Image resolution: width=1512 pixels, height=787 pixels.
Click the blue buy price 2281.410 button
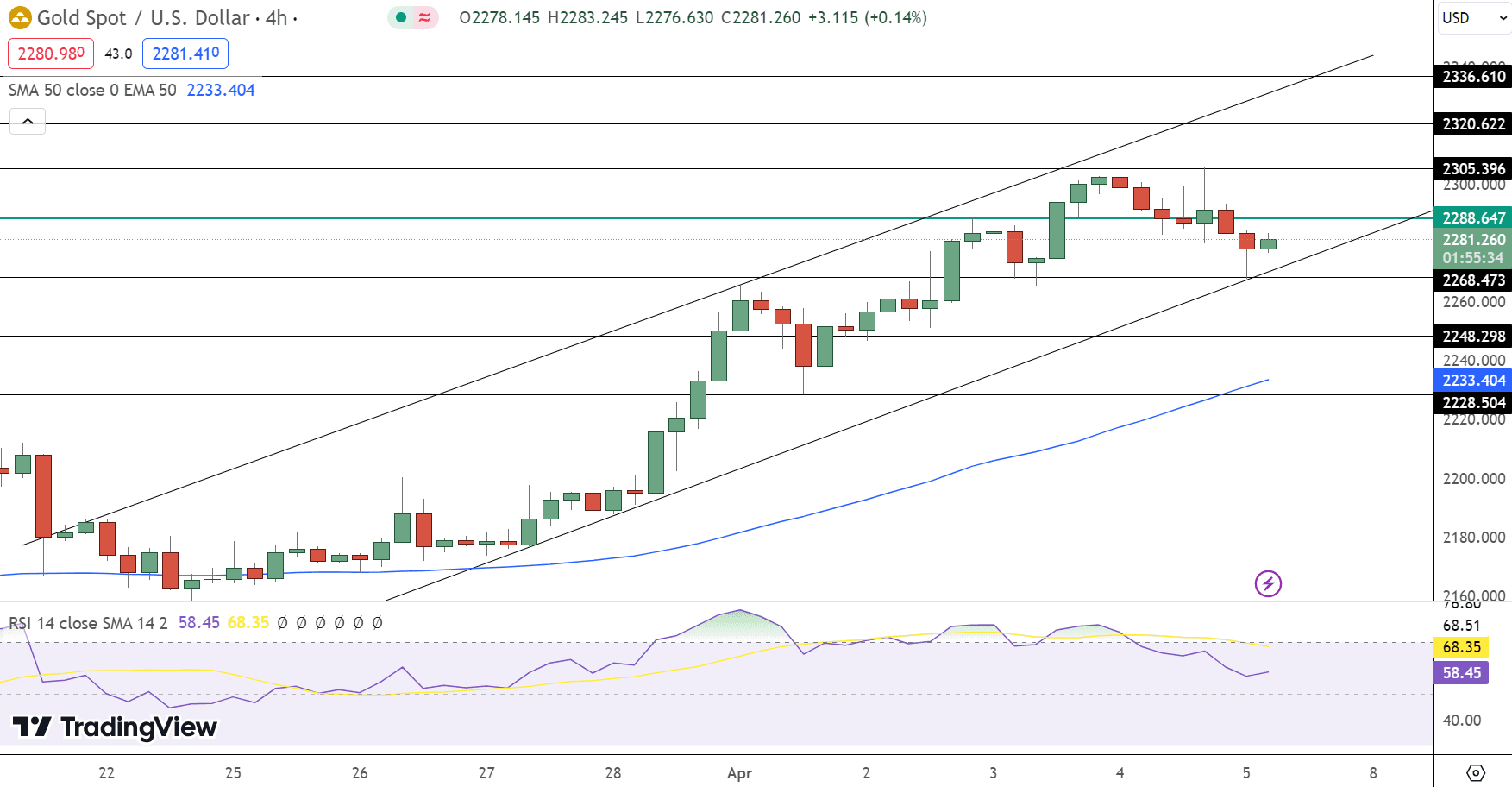coord(185,54)
